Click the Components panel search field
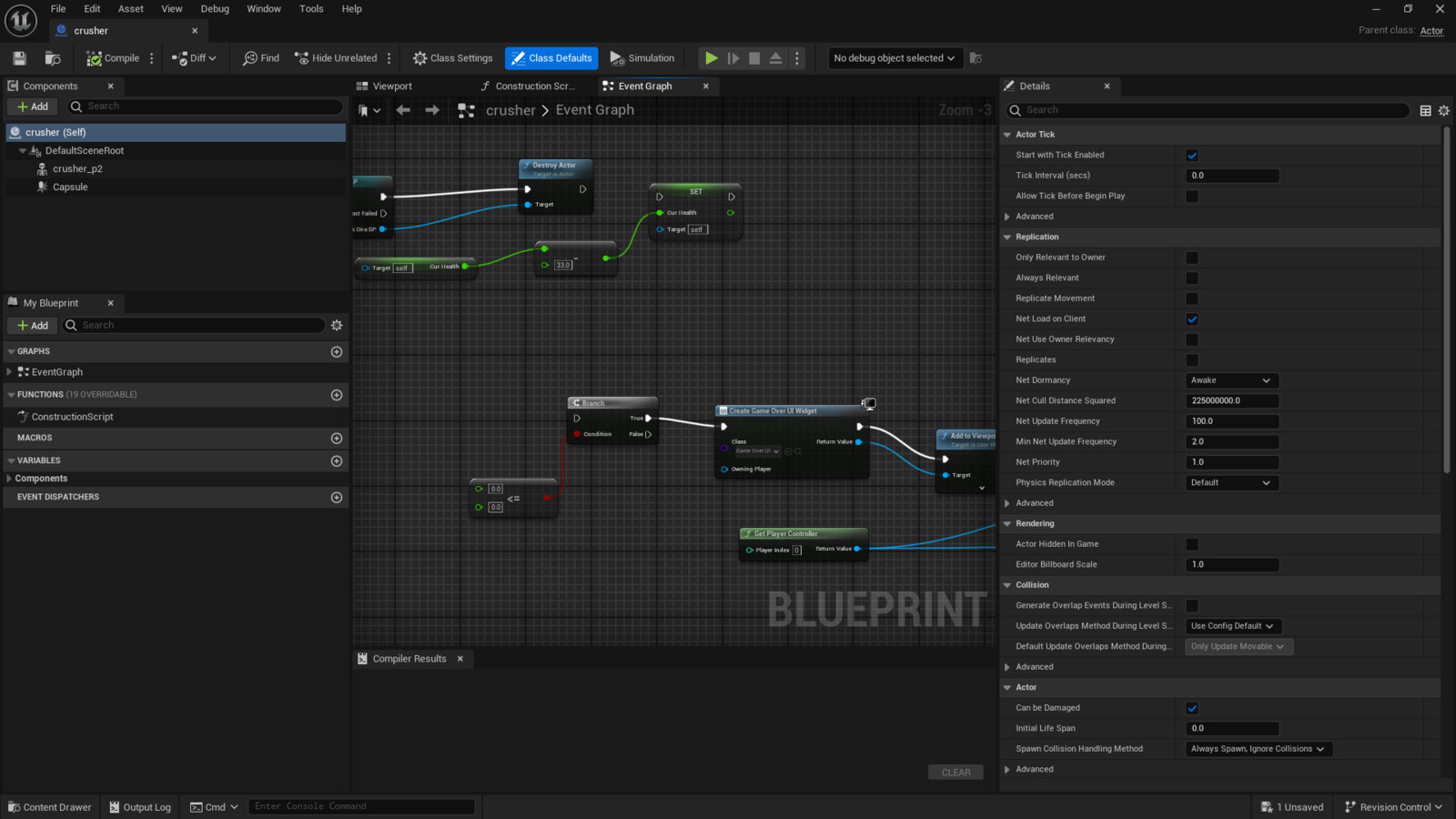This screenshot has width=1456, height=819. pyautogui.click(x=206, y=106)
